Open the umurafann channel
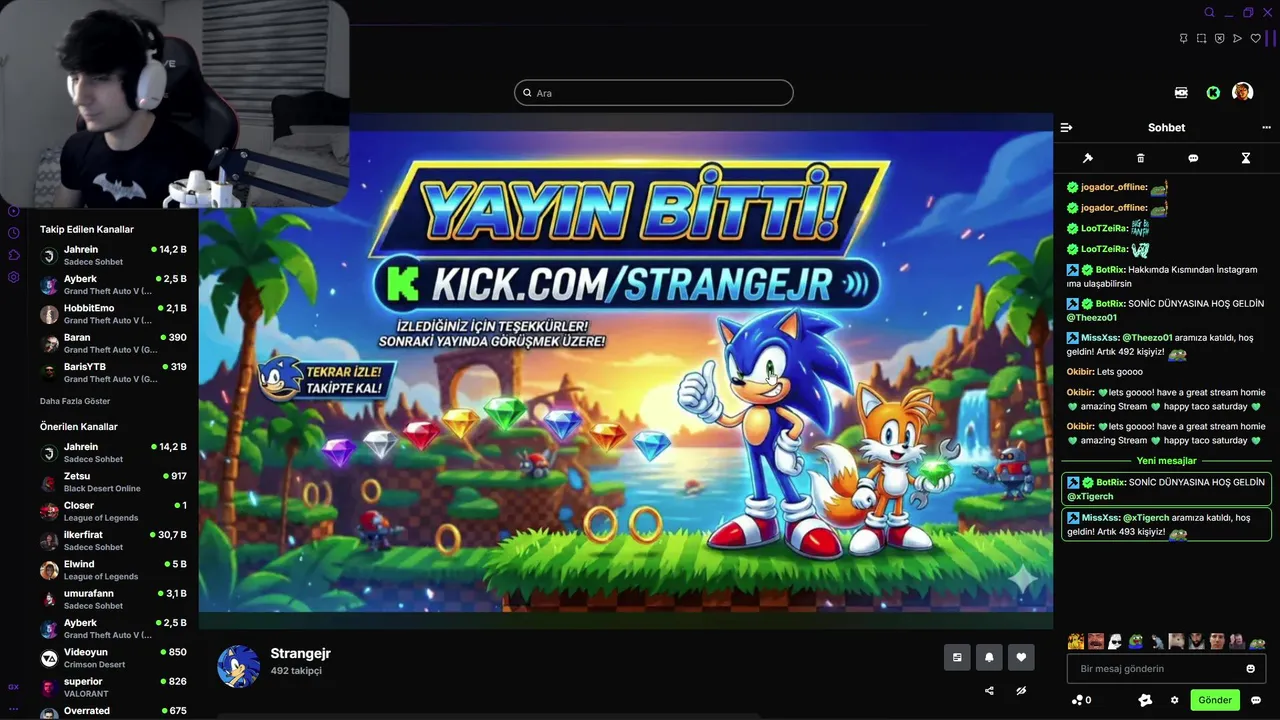The width and height of the screenshot is (1280, 720). click(x=113, y=599)
